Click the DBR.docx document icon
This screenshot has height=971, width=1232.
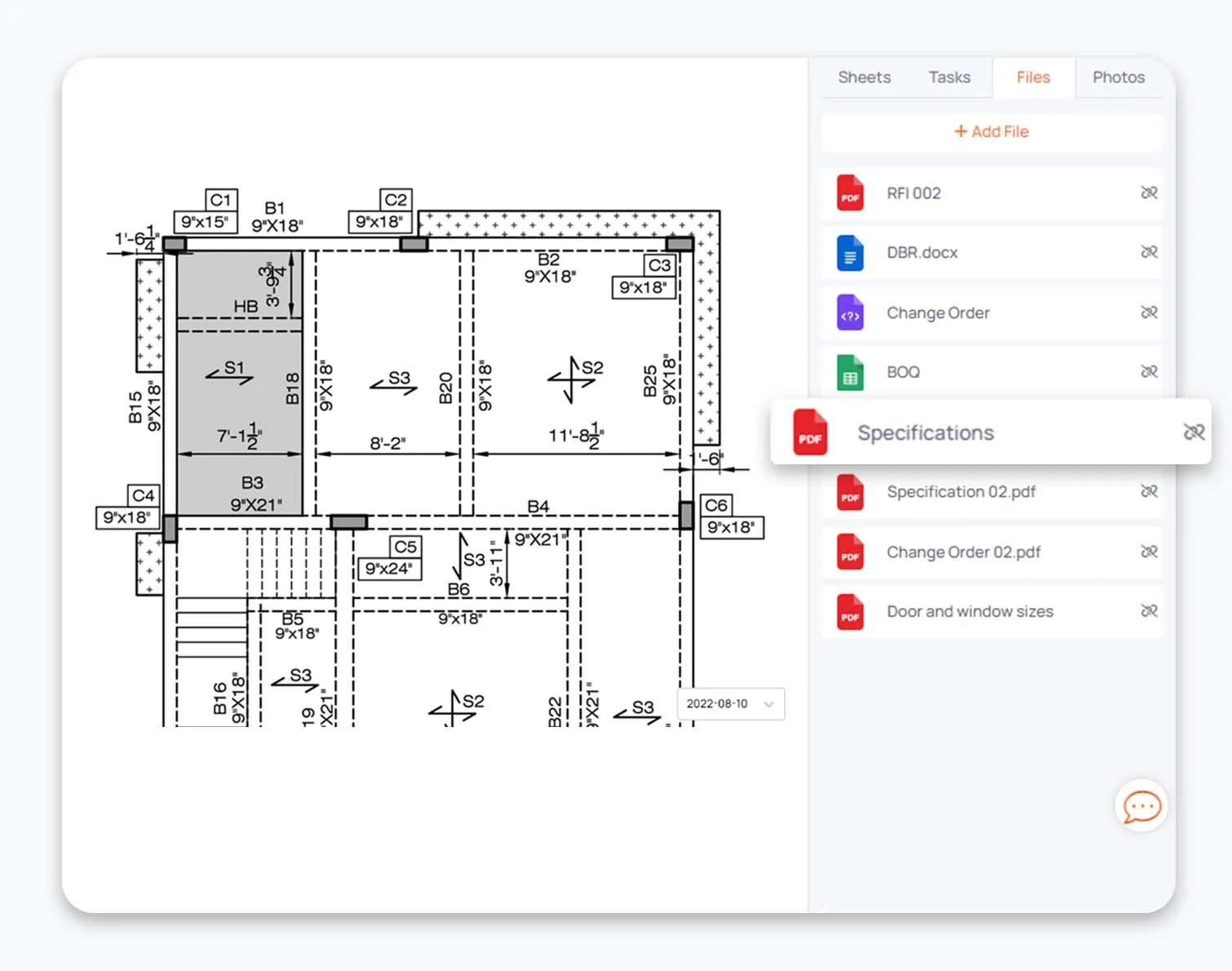tap(850, 253)
